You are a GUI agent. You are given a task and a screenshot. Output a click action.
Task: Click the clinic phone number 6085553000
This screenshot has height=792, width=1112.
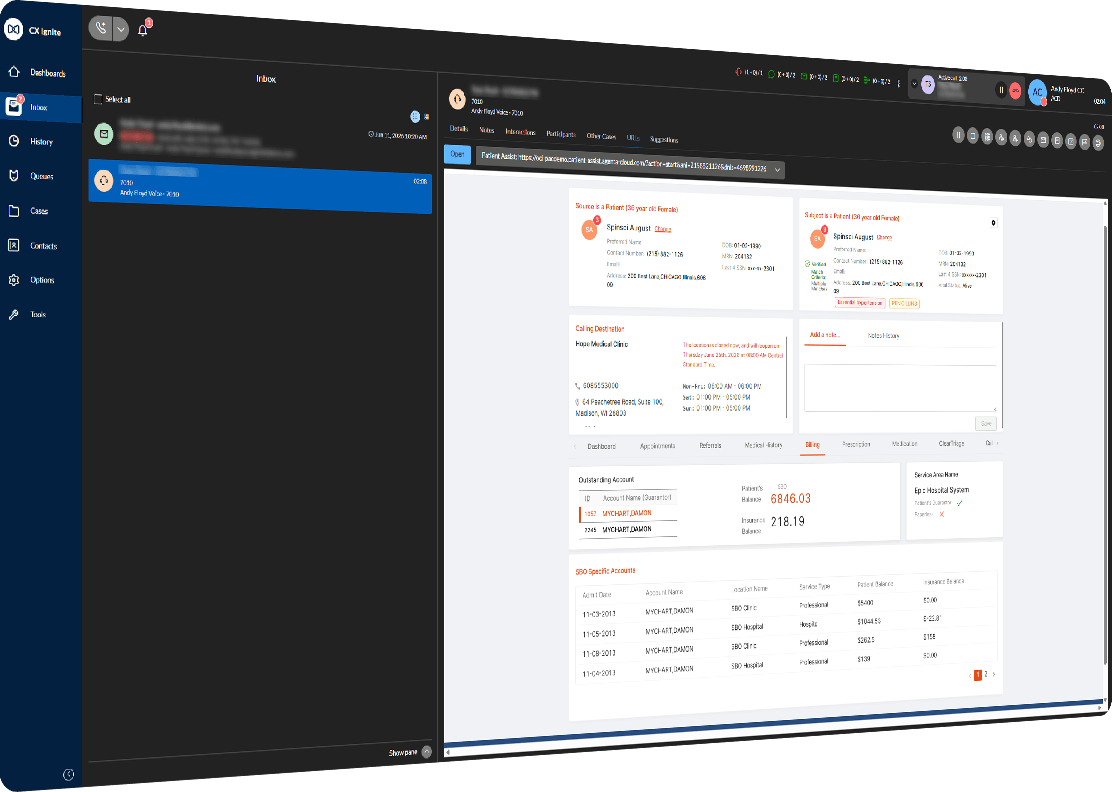[600, 386]
